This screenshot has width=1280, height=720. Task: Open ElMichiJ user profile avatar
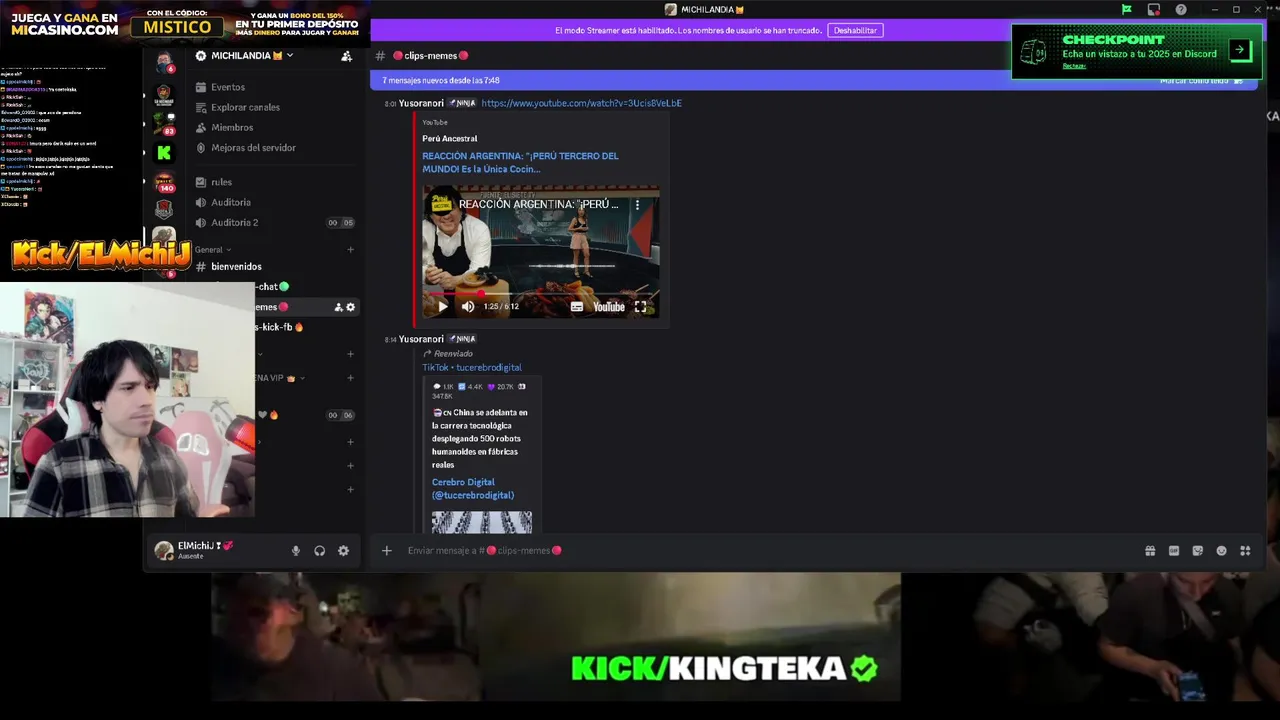pos(164,550)
